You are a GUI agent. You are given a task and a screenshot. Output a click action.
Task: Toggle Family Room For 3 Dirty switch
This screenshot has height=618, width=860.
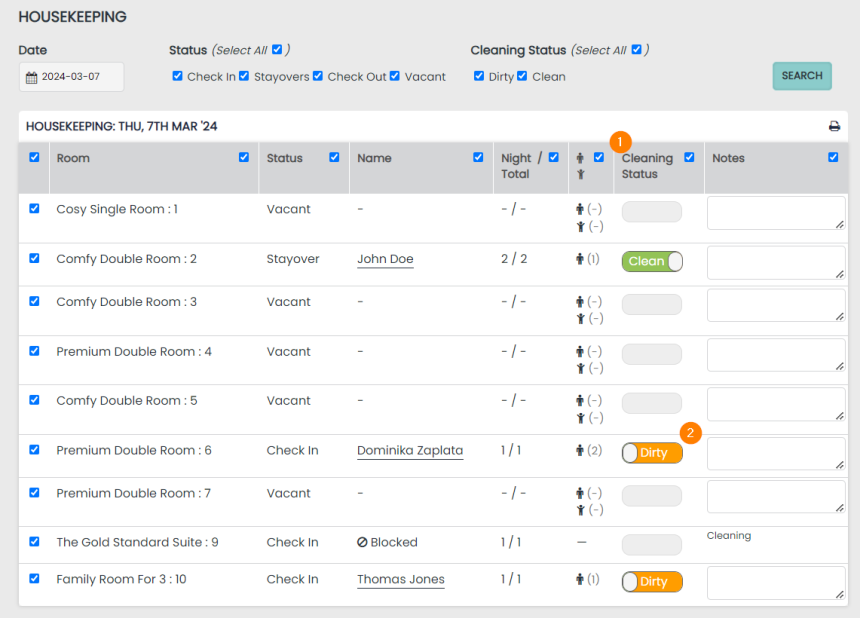pos(652,582)
